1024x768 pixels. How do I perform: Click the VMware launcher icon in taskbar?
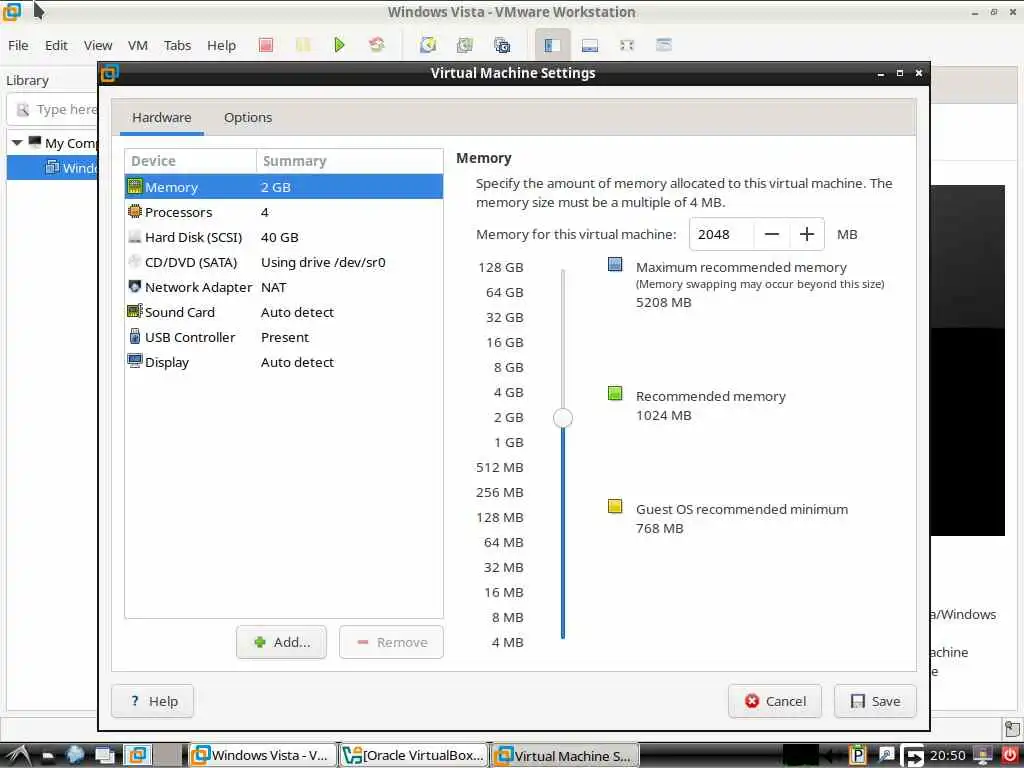point(138,756)
